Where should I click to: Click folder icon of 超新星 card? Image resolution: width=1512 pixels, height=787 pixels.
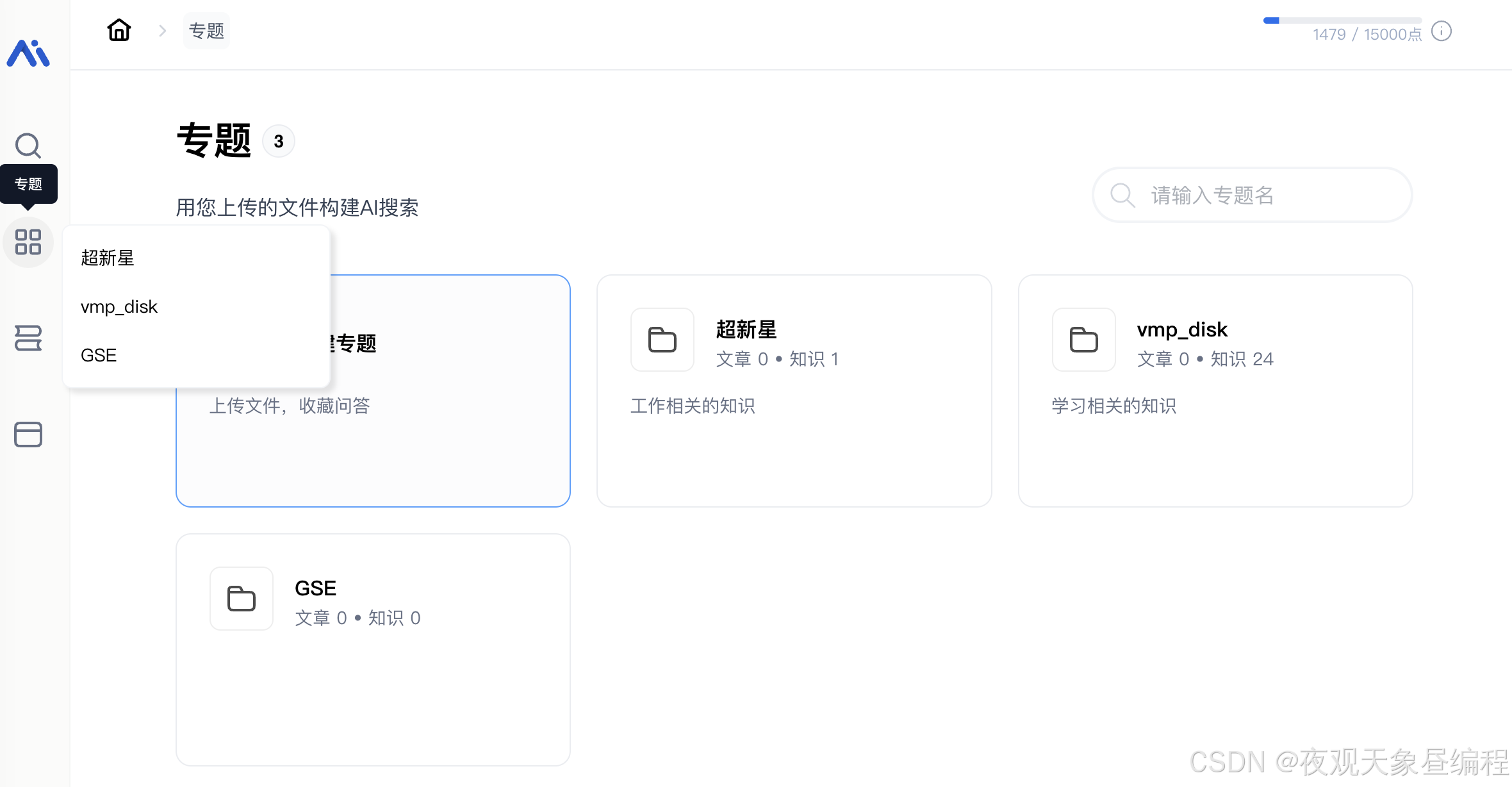coord(662,340)
